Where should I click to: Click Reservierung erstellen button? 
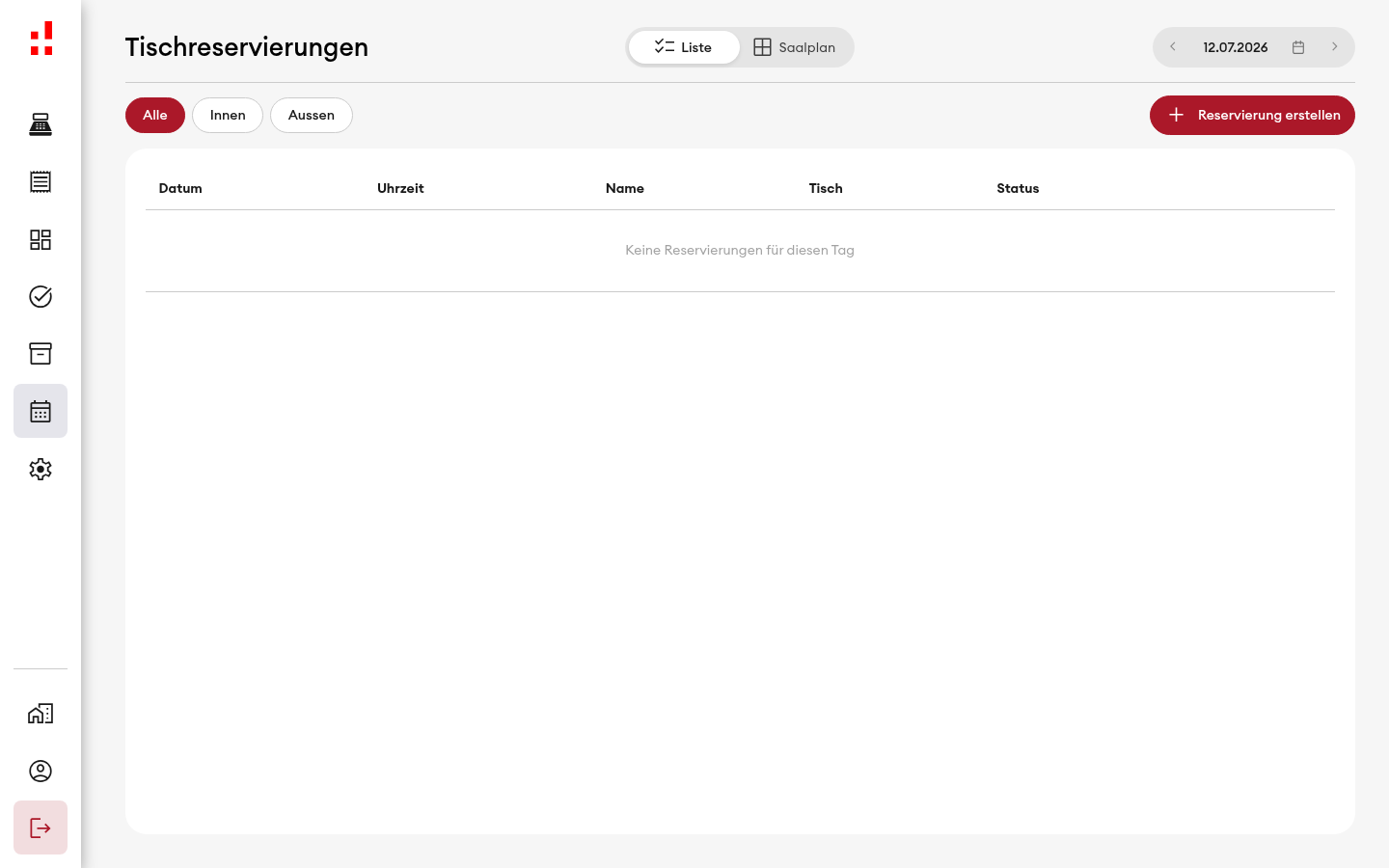pos(1252,115)
